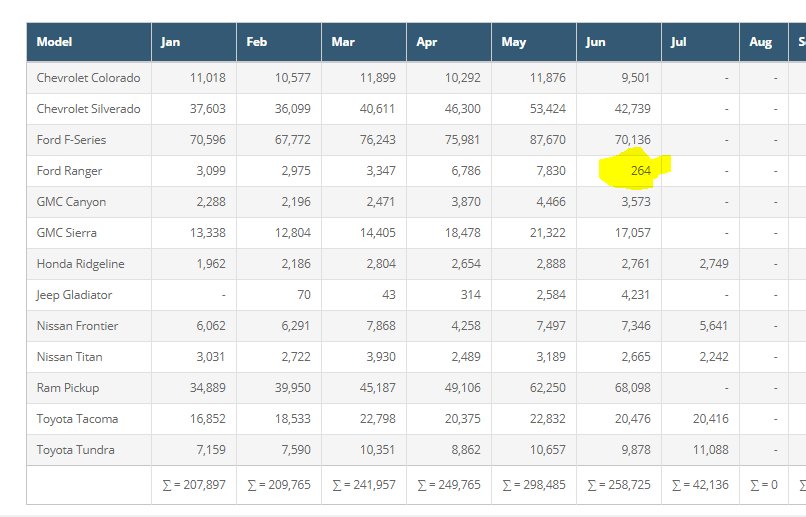
Task: Click Ford F-Series March value 76,243
Action: point(378,140)
